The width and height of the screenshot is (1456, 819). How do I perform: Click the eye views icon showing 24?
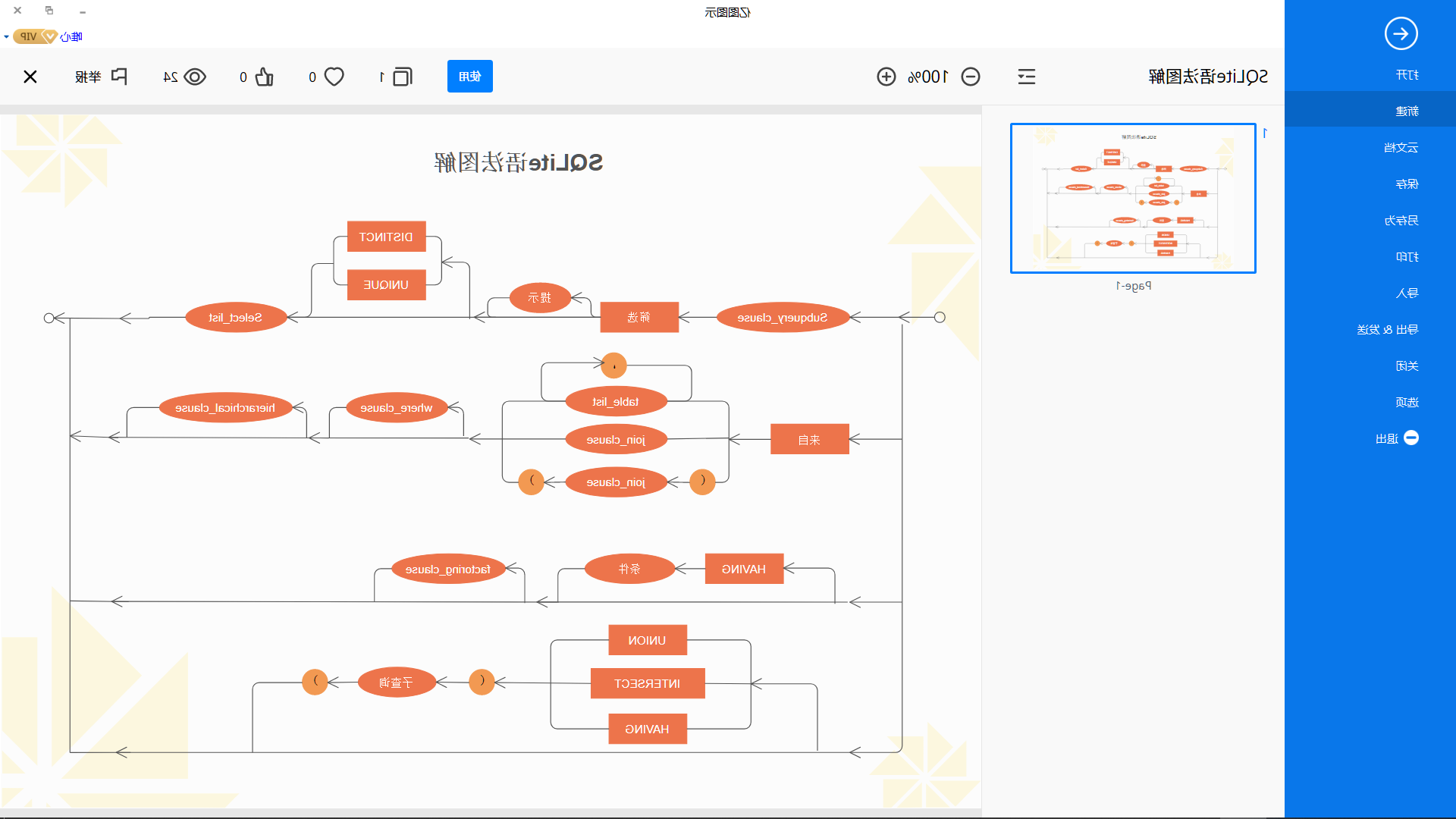[195, 77]
